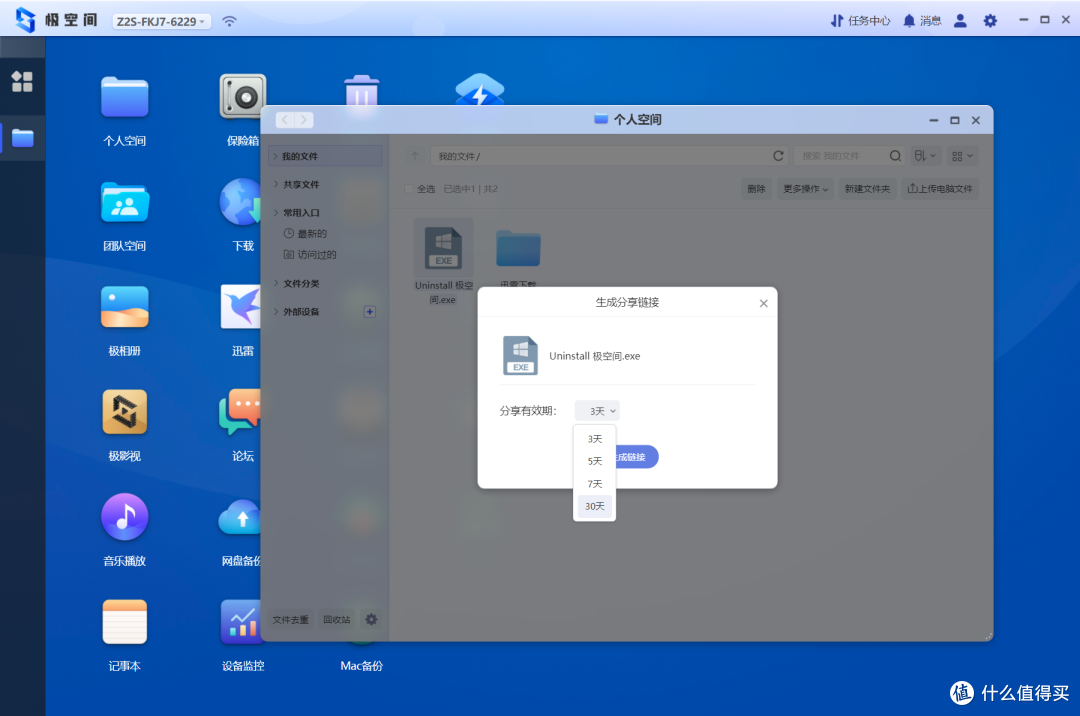Expand 外部设备 section
The height and width of the screenshot is (716, 1080).
(x=276, y=312)
